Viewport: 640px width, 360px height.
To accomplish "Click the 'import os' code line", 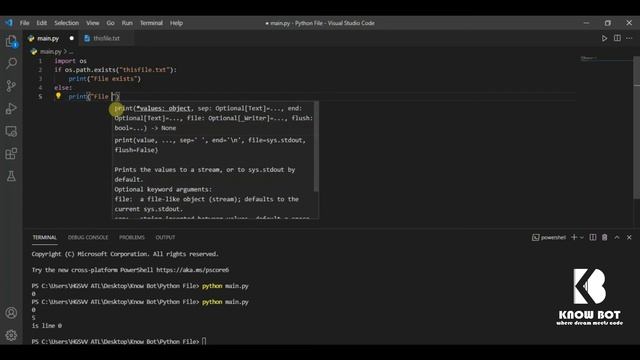I will (70, 61).
